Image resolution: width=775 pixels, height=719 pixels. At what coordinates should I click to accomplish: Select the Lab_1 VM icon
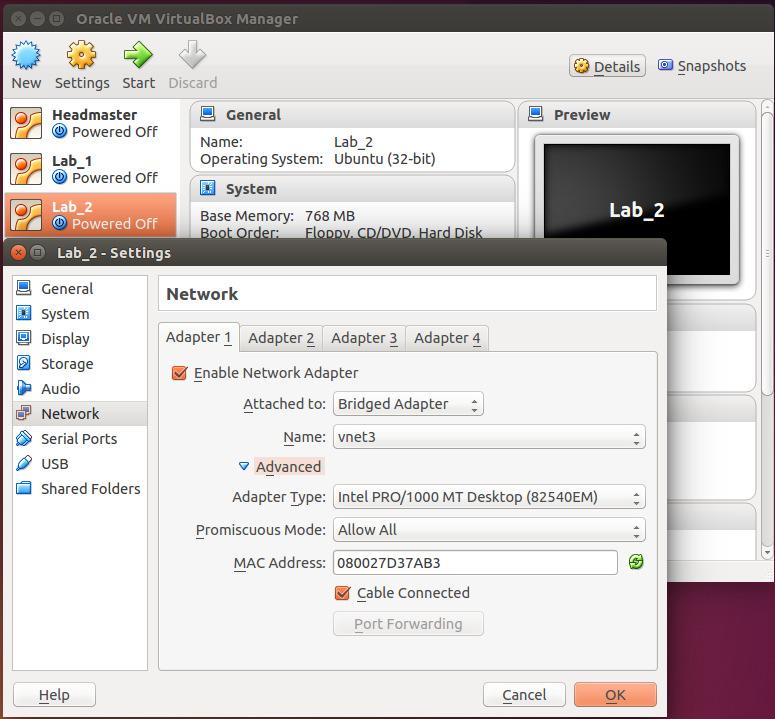pyautogui.click(x=26, y=169)
